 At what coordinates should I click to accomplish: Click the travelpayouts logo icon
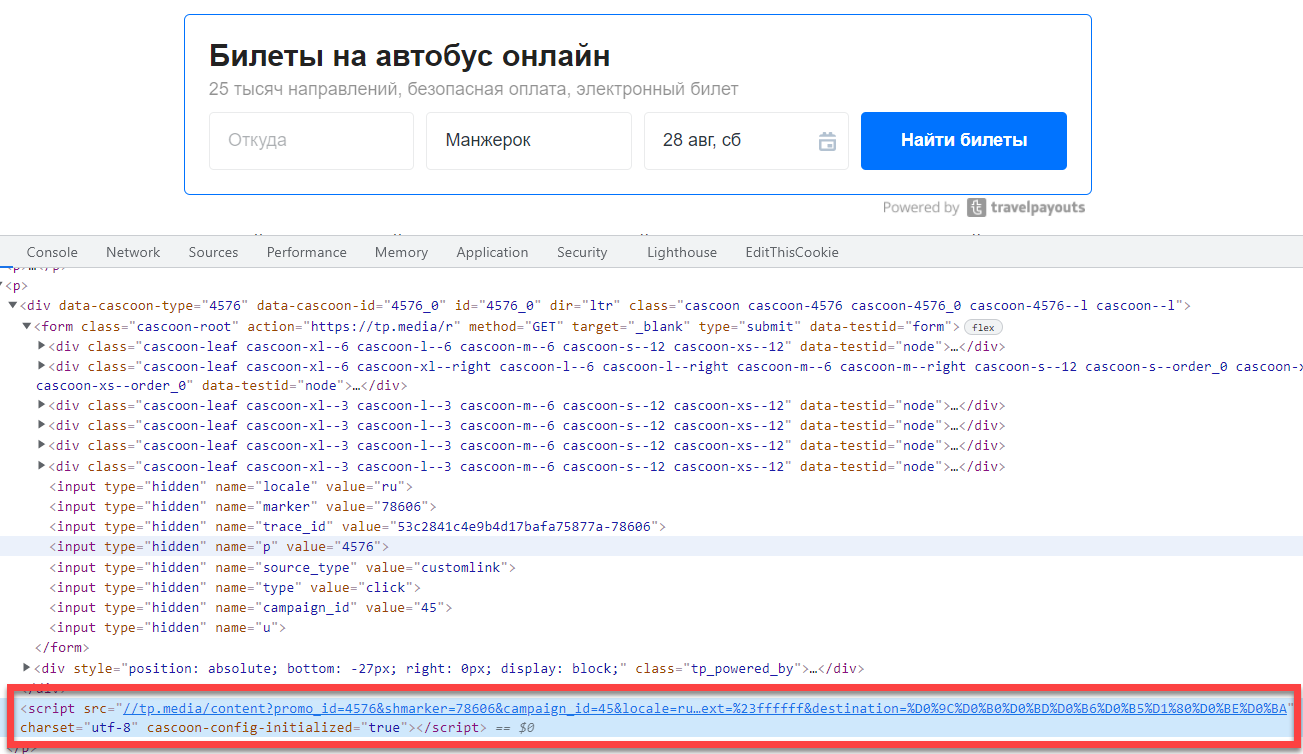[977, 208]
